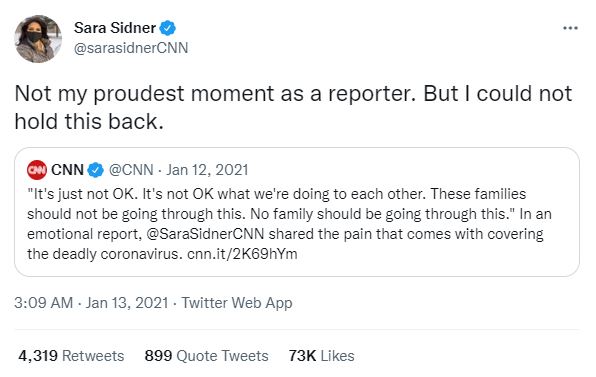Click the 'Not my proudest moment' tweet text
The width and height of the screenshot is (596, 377).
[x=293, y=107]
